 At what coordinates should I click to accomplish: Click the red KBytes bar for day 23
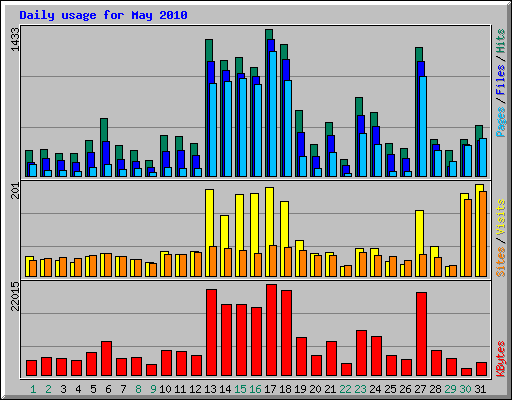click(361, 353)
